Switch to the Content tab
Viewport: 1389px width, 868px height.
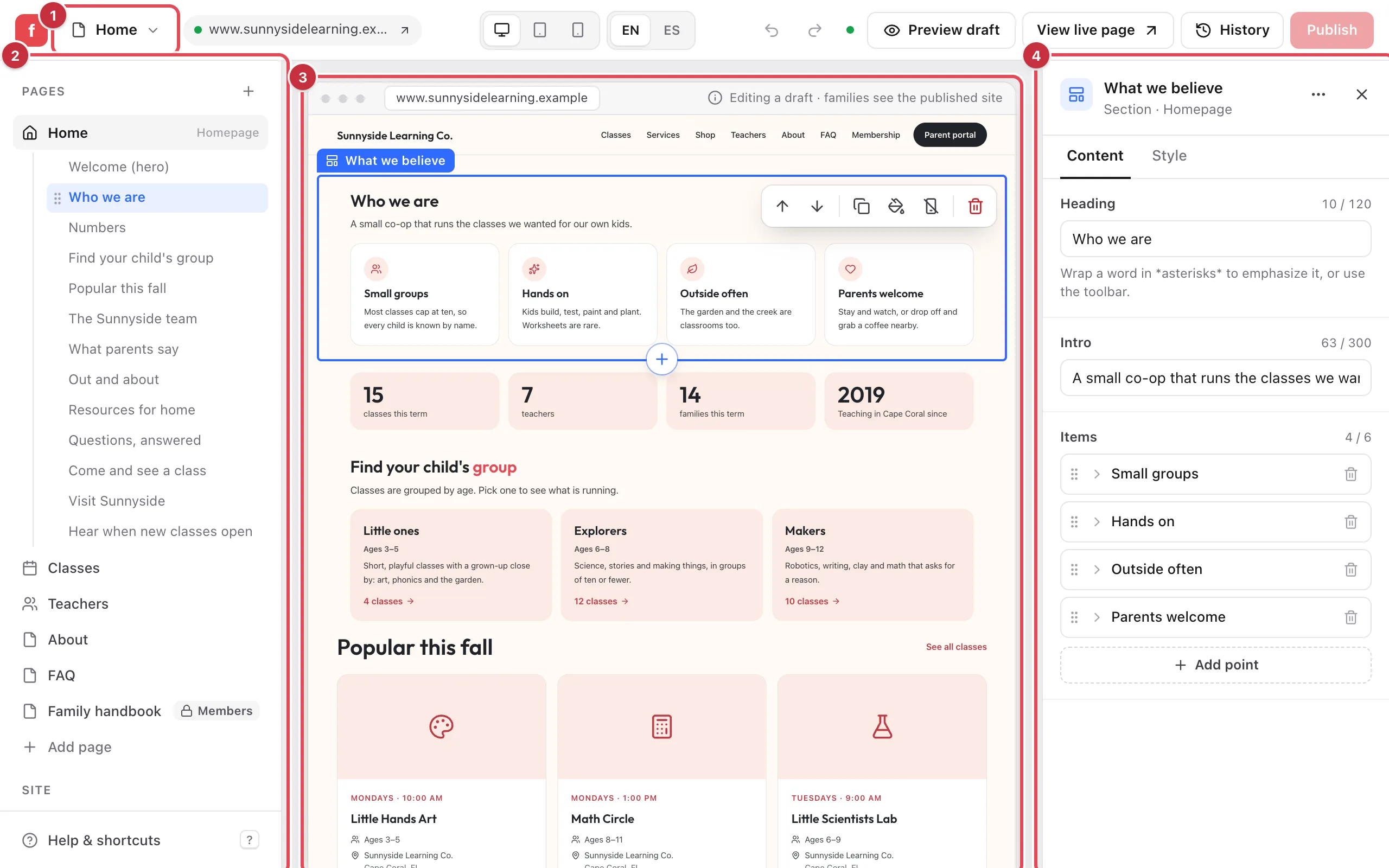(x=1094, y=156)
